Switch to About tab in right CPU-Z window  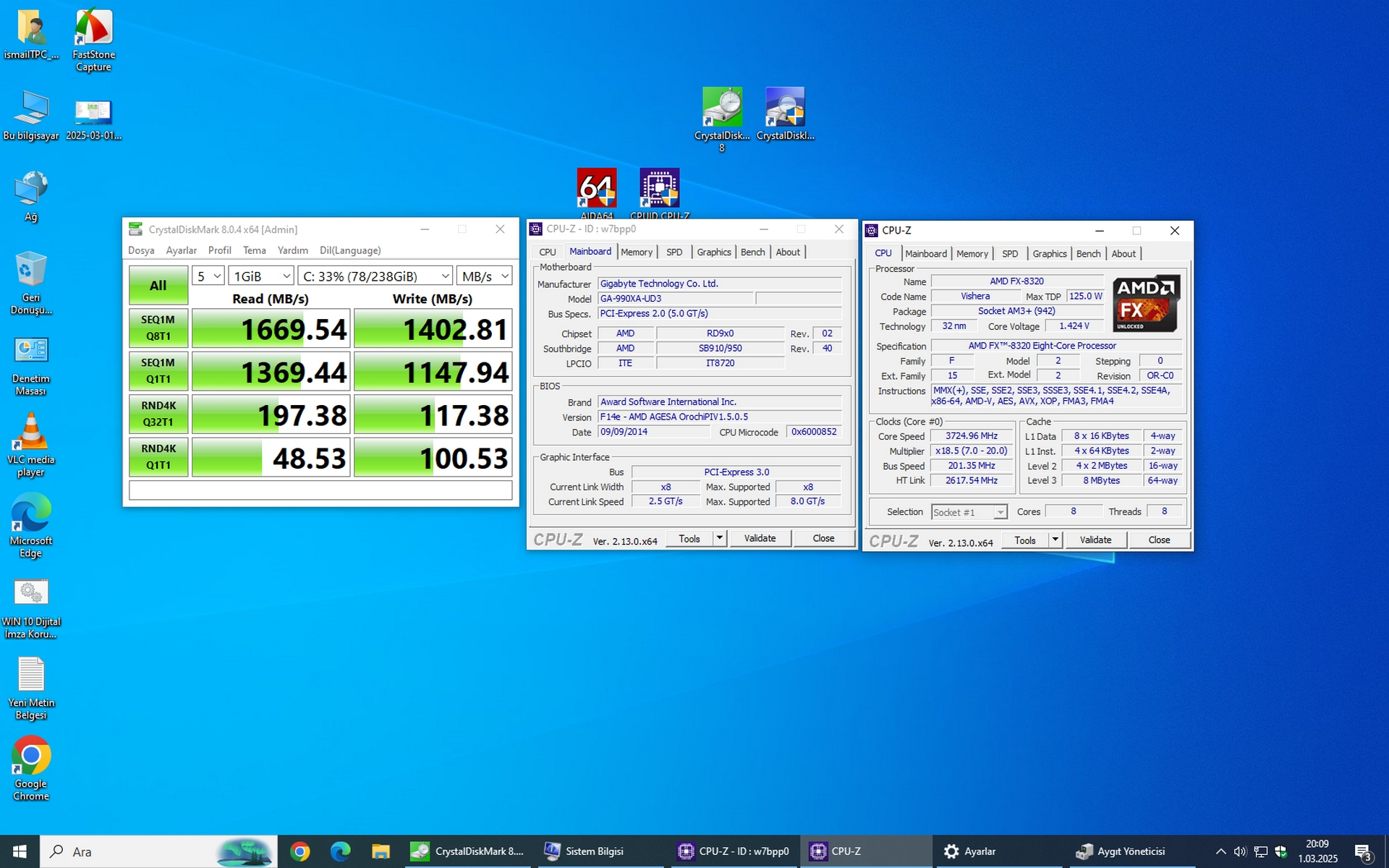[x=1123, y=254]
